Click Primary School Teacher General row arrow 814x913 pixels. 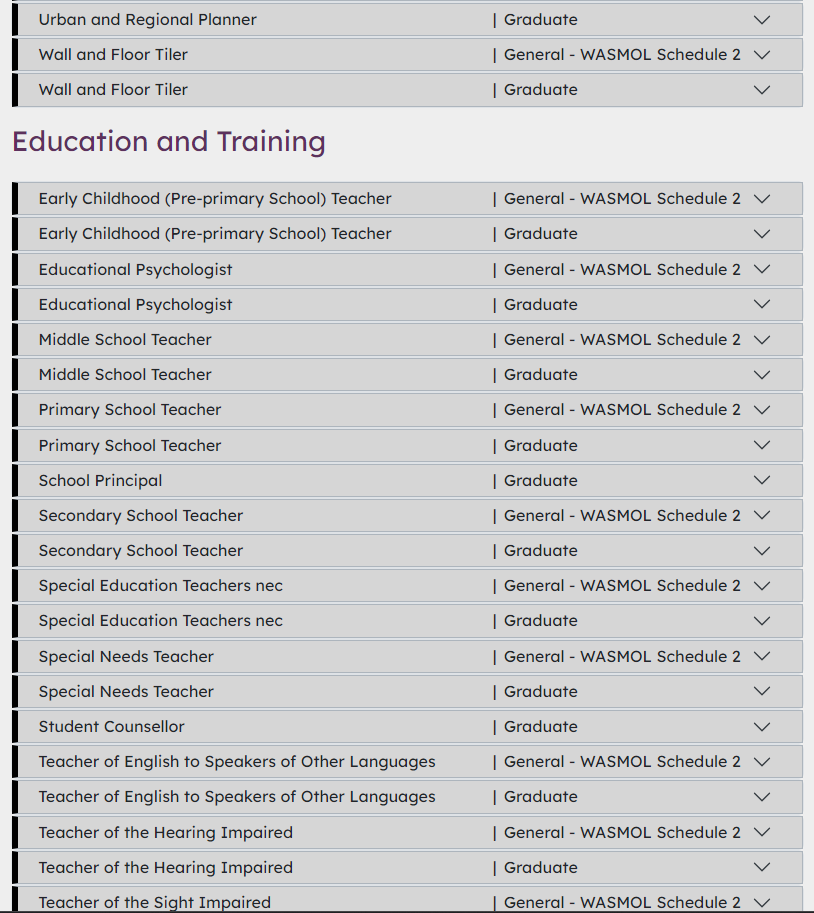coord(762,410)
